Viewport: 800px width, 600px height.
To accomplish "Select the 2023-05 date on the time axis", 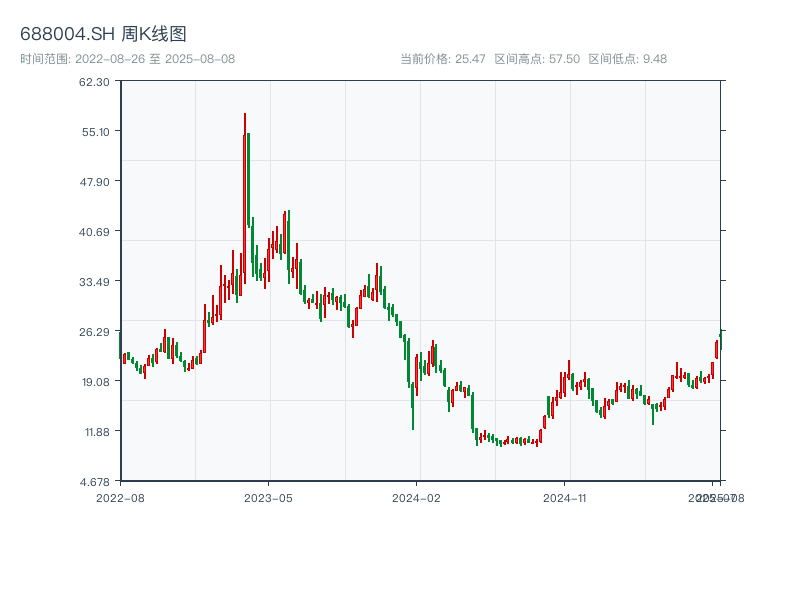I will pos(268,497).
